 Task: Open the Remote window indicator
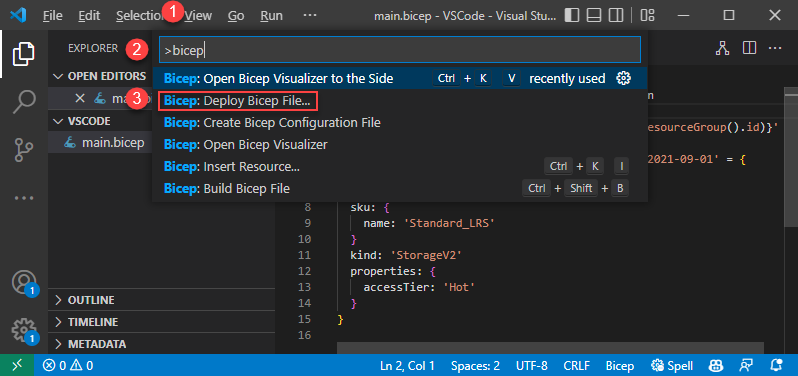17,365
